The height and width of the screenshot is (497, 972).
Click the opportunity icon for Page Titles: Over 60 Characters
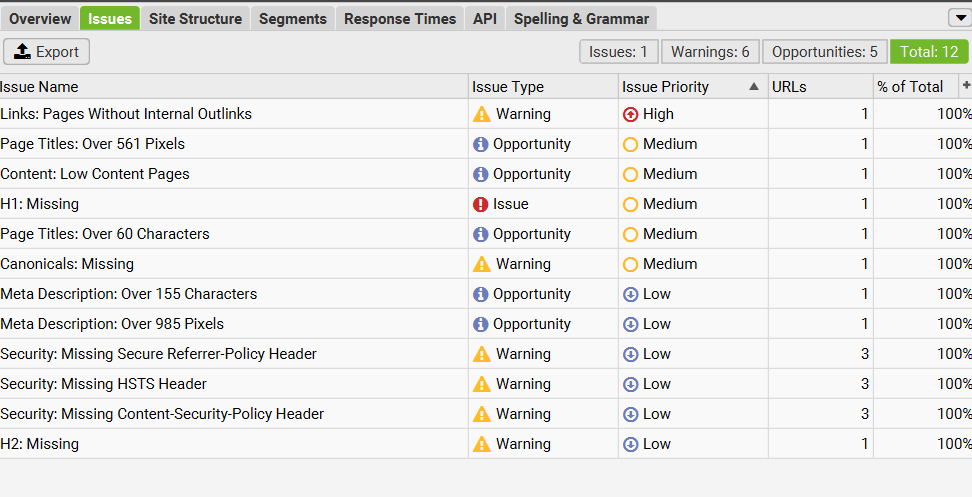480,234
